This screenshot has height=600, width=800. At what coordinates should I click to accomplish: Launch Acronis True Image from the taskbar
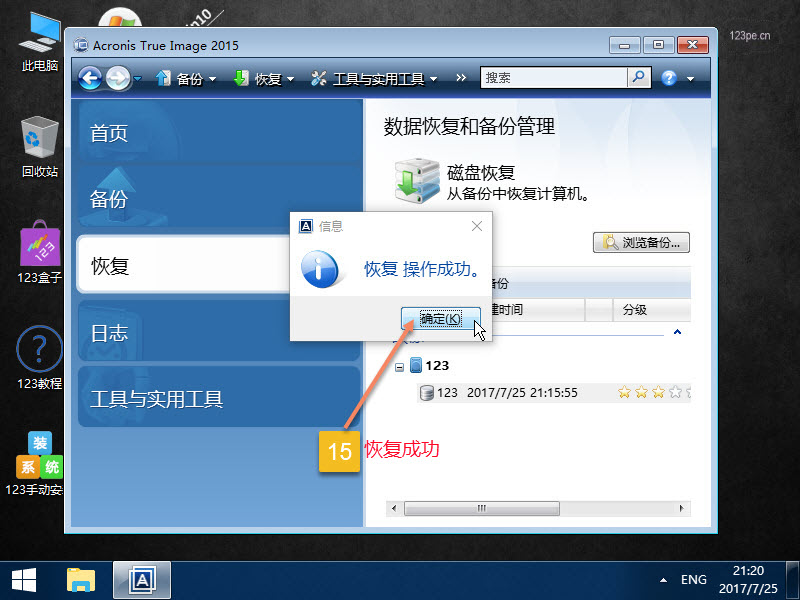[x=141, y=579]
